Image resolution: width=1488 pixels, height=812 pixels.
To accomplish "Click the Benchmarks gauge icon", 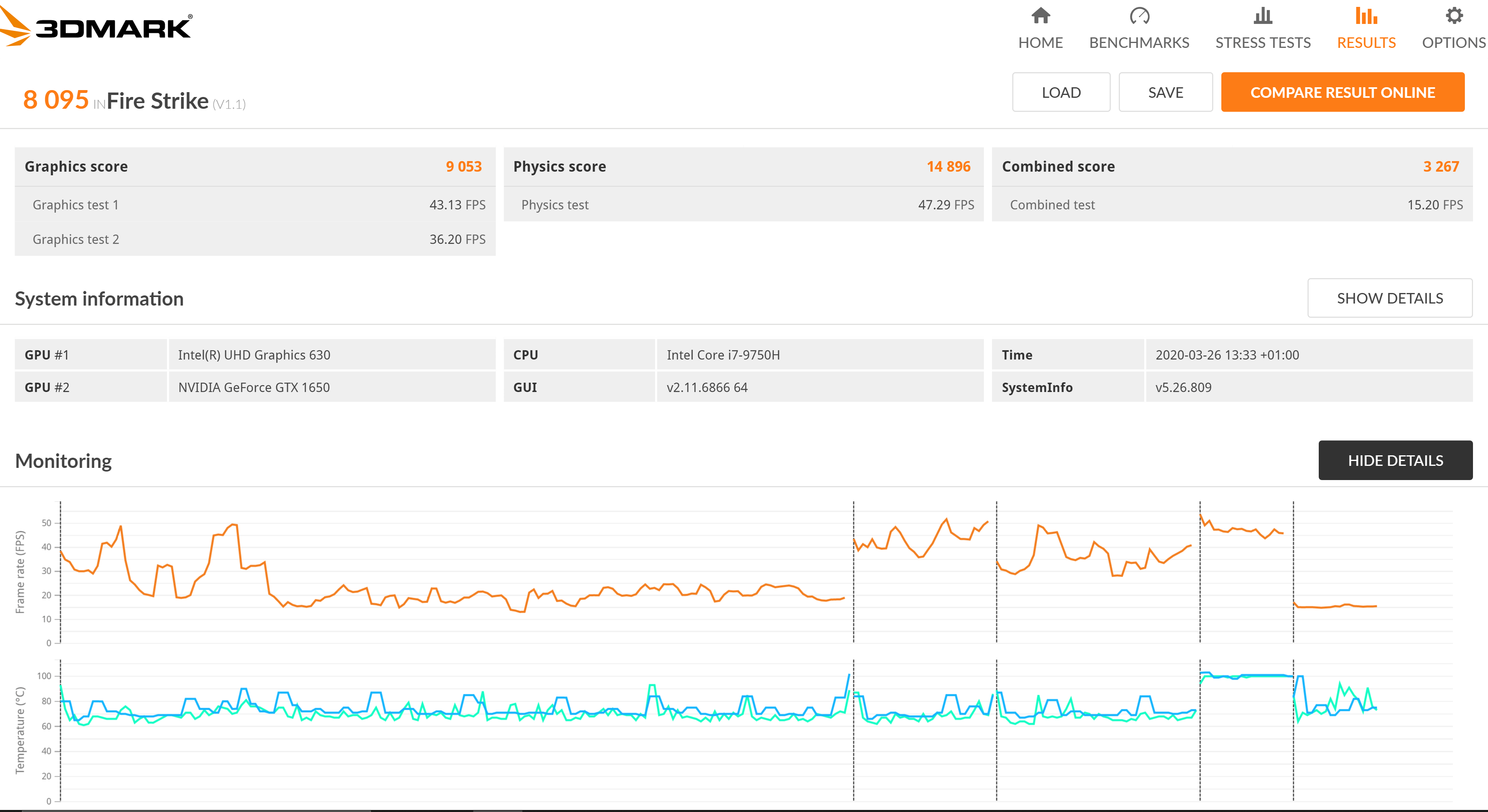I will click(1139, 15).
